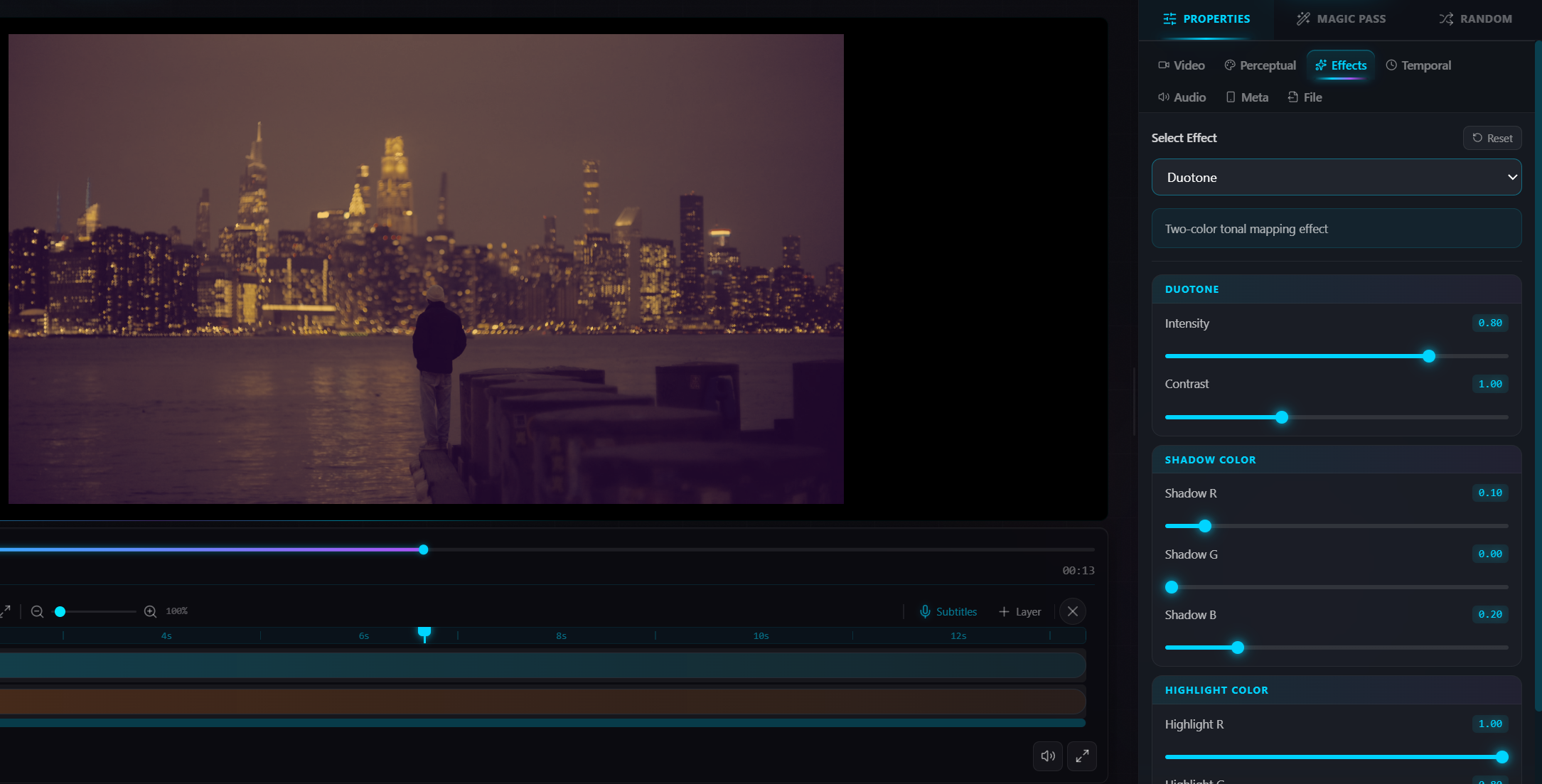Expand the timeline with the diagonal arrows icon
The height and width of the screenshot is (784, 1542).
click(x=6, y=611)
